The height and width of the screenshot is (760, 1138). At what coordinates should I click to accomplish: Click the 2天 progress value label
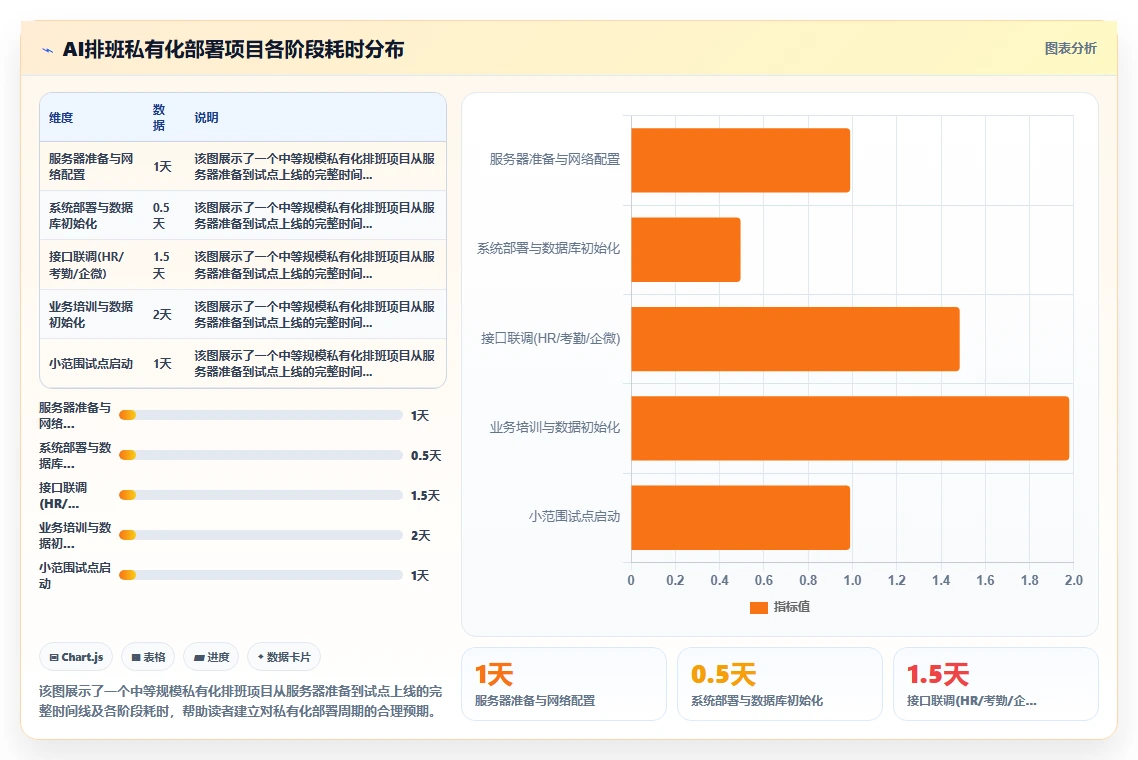(x=420, y=536)
